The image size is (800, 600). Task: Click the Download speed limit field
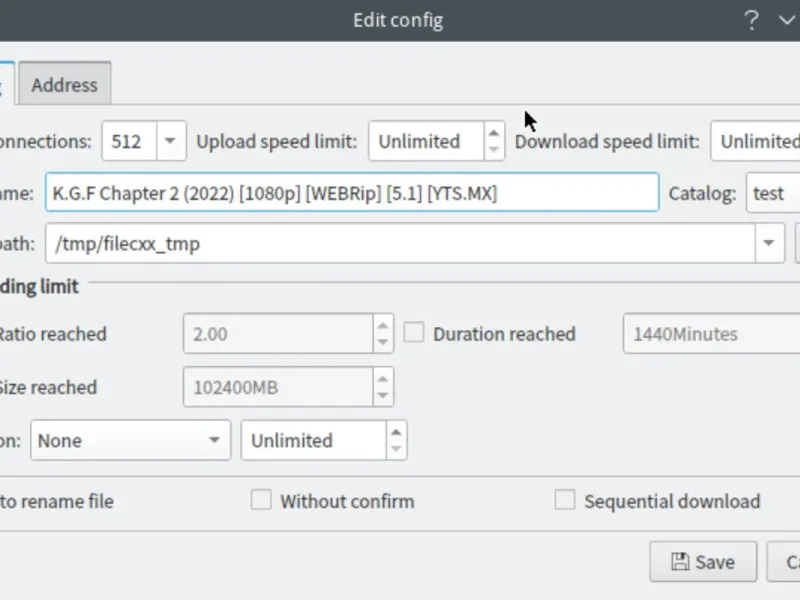tap(756, 141)
